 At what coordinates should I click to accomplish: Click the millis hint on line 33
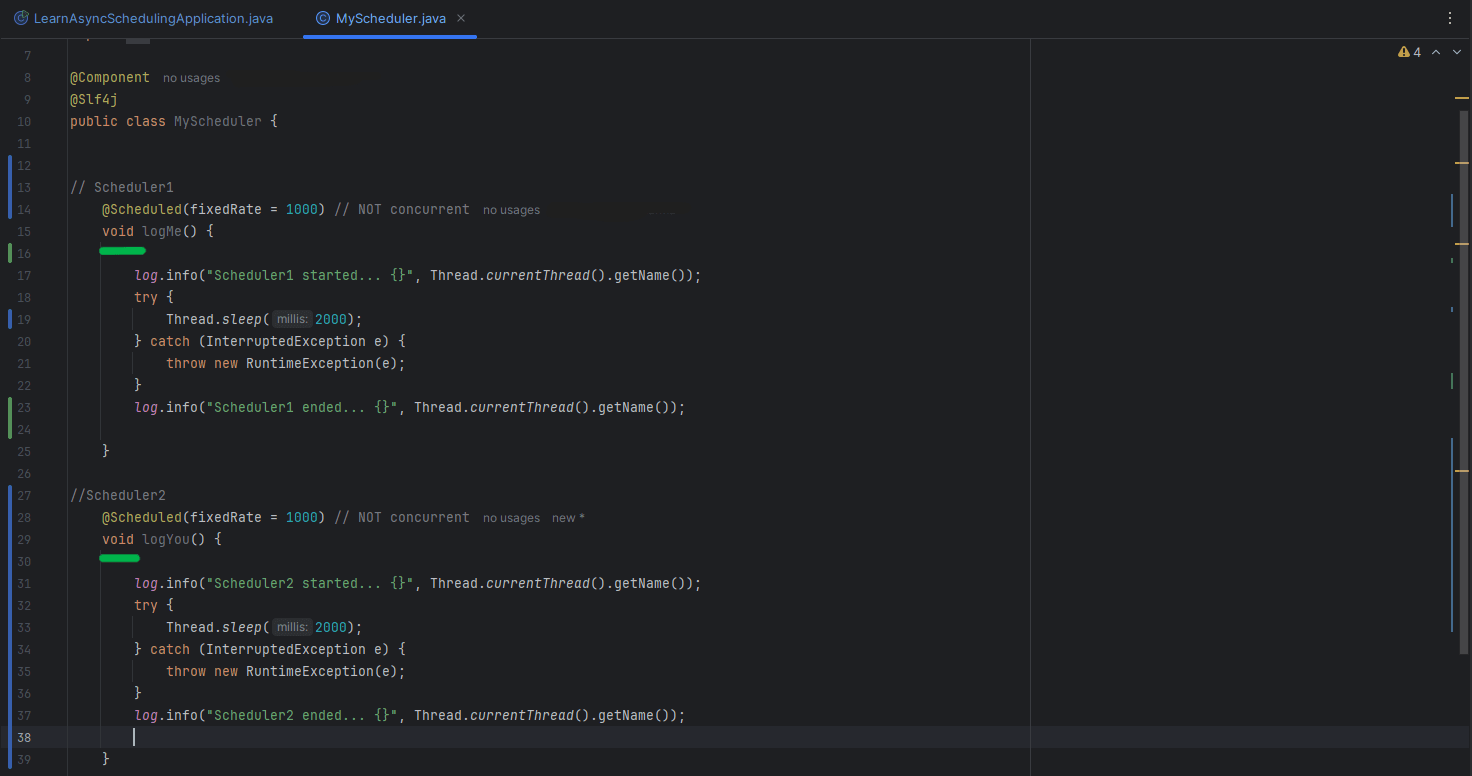[x=292, y=627]
